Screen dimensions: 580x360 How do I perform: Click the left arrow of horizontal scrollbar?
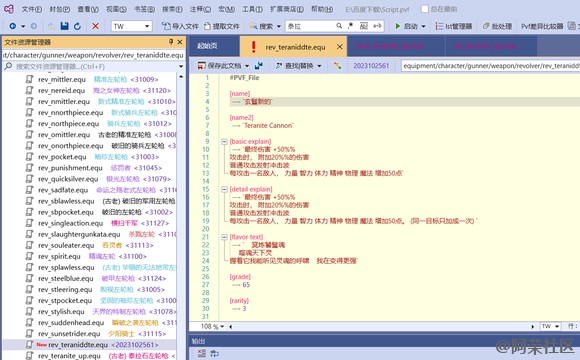(x=230, y=326)
